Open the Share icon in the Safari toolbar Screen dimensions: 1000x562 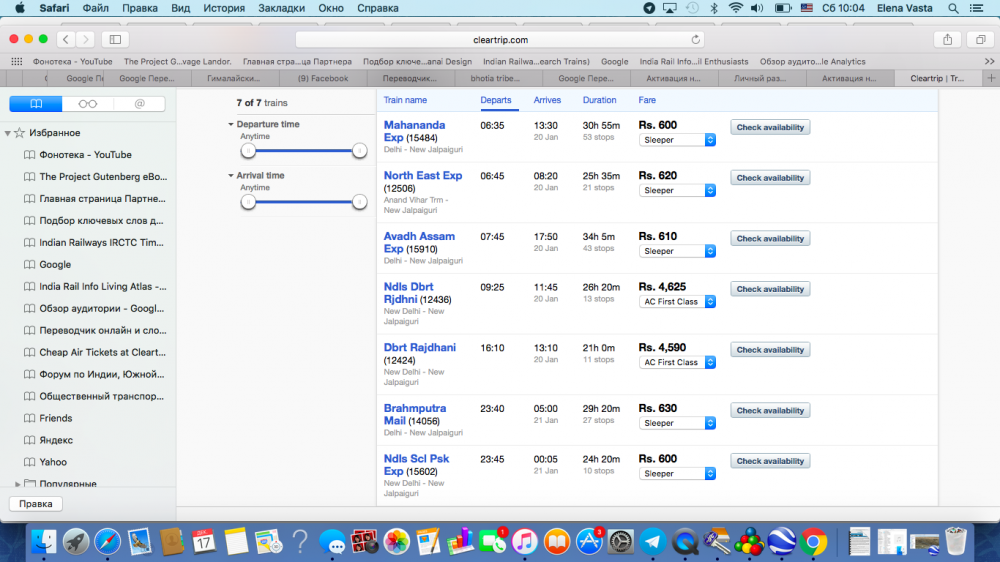tap(946, 39)
